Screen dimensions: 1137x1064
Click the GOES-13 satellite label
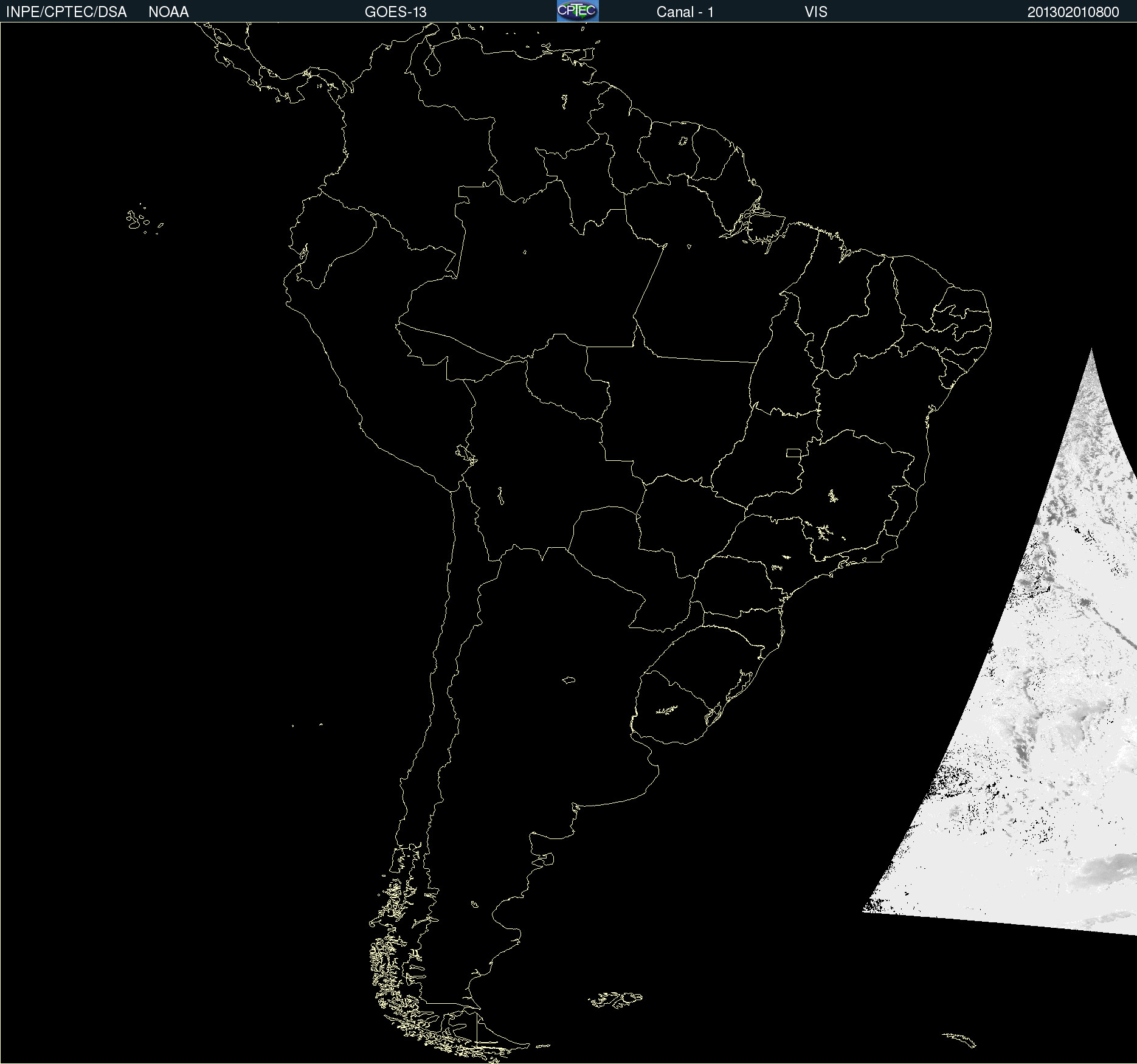click(x=396, y=12)
